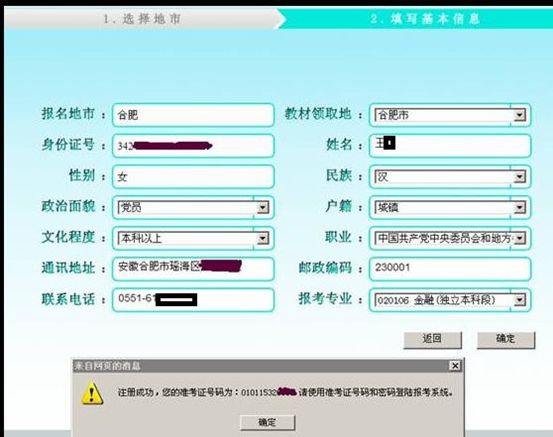Open the 政治面貌 dropdown showing 党员
Screen dimensions: 553x437
click(262, 207)
